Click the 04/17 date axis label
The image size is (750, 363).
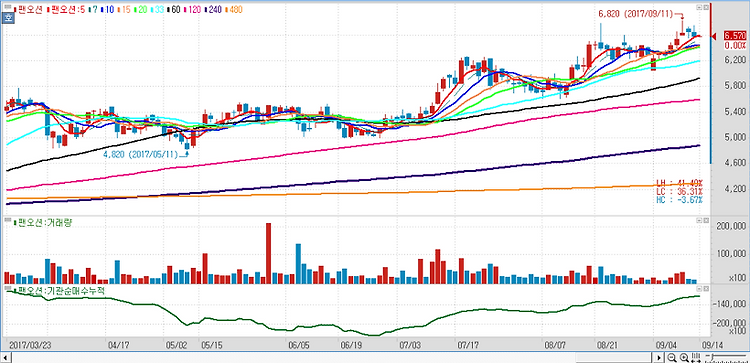[x=120, y=345]
